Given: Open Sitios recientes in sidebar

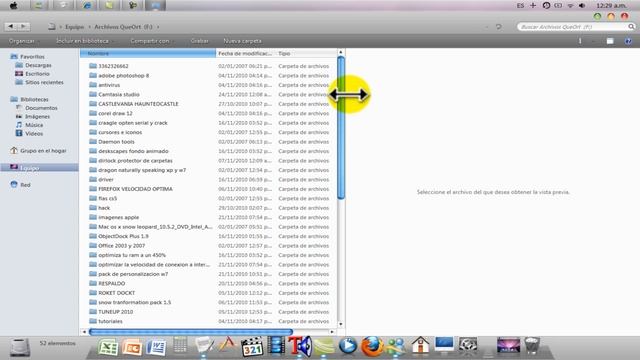Looking at the screenshot, I should coord(44,82).
